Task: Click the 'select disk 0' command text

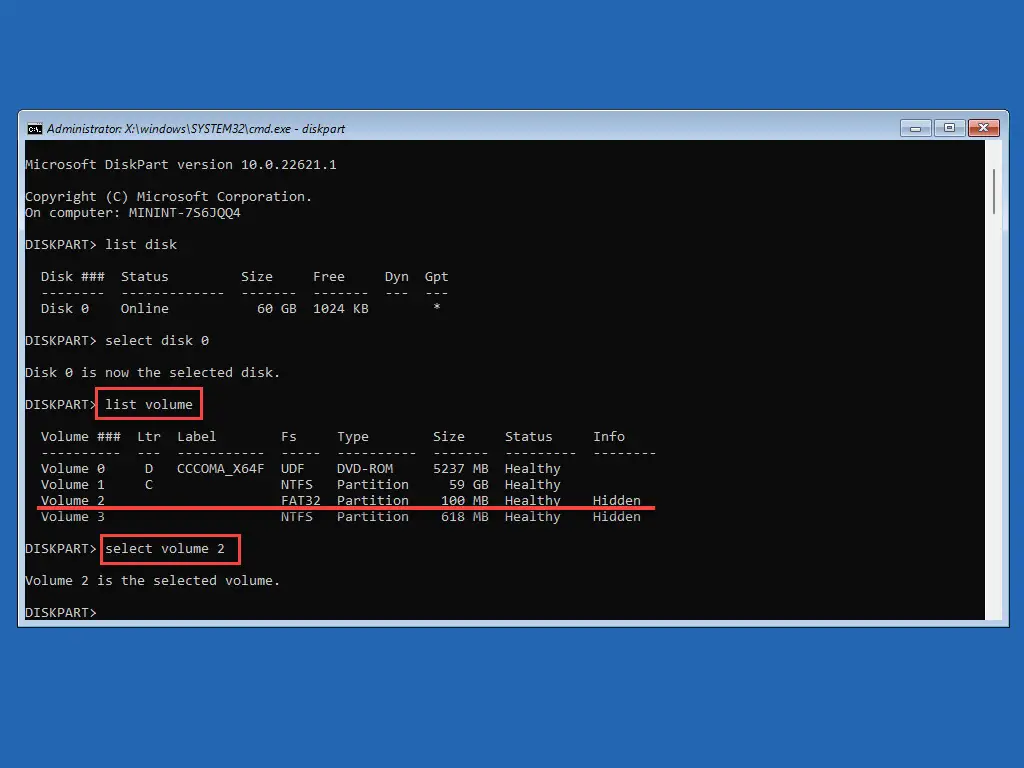Action: pos(157,341)
